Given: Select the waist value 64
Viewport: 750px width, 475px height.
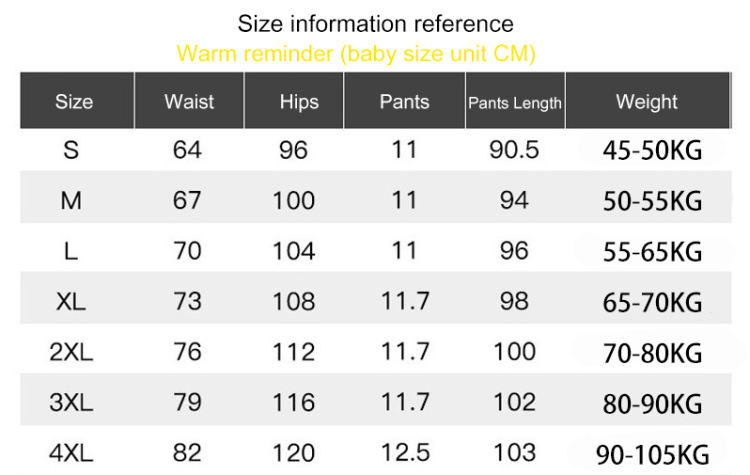Looking at the screenshot, I should [x=187, y=150].
